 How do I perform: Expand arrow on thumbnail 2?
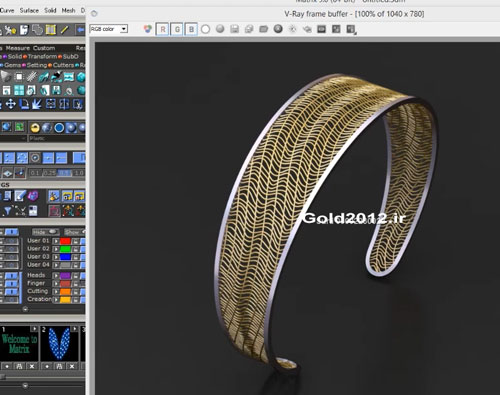point(75,329)
